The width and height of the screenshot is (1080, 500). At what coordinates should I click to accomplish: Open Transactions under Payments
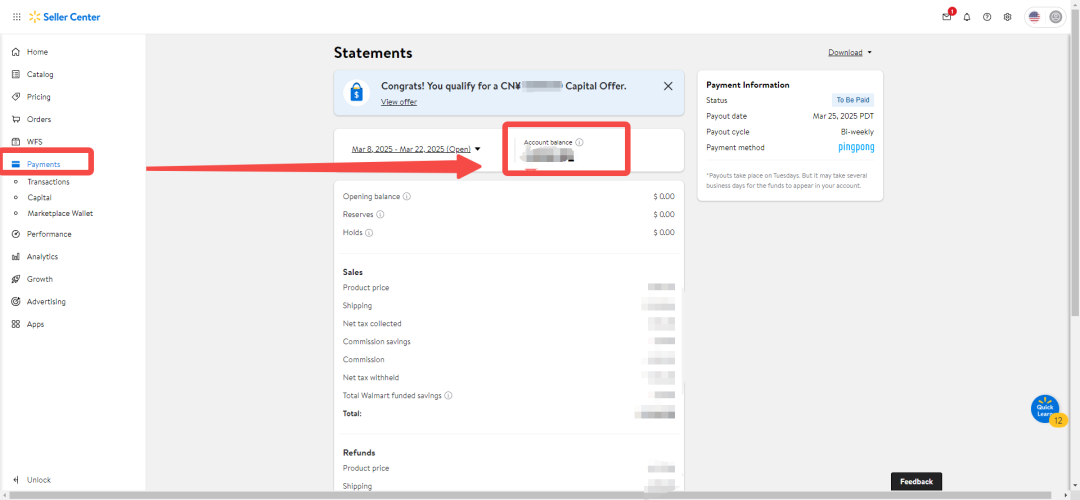point(48,182)
